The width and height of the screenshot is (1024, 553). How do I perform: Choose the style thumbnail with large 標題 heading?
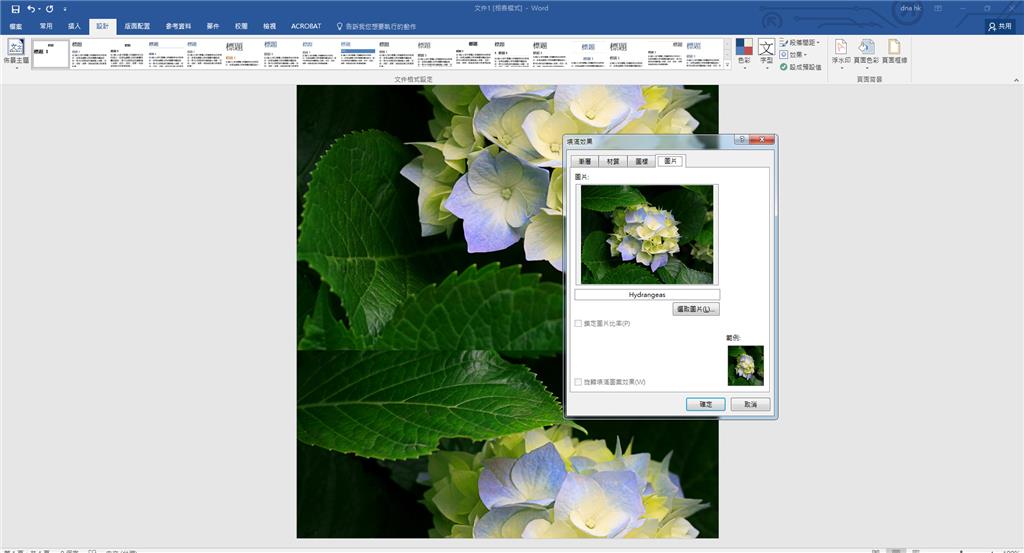243,54
